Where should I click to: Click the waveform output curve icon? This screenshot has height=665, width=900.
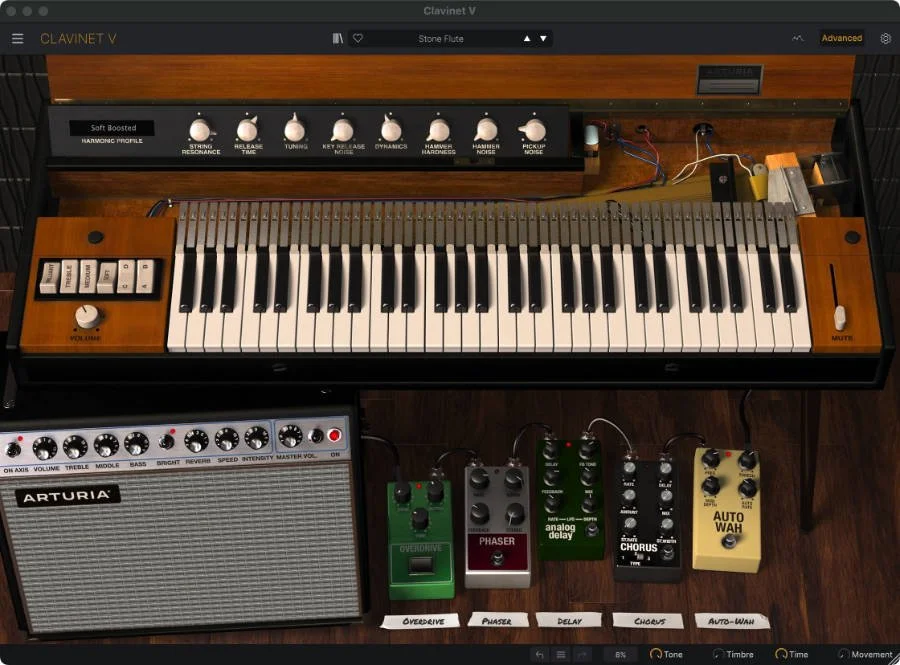point(795,38)
